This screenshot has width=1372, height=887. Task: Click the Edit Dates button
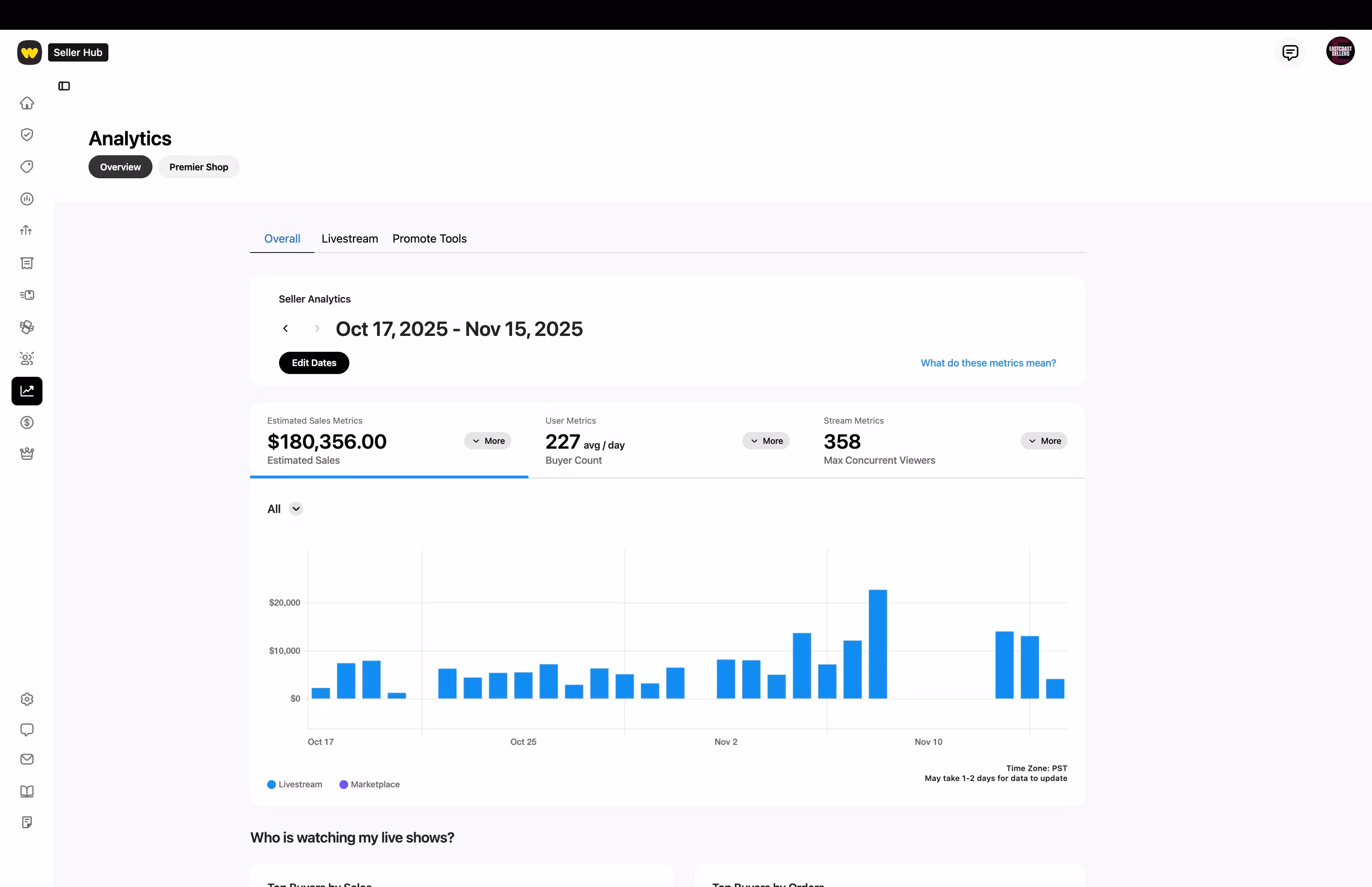point(314,363)
